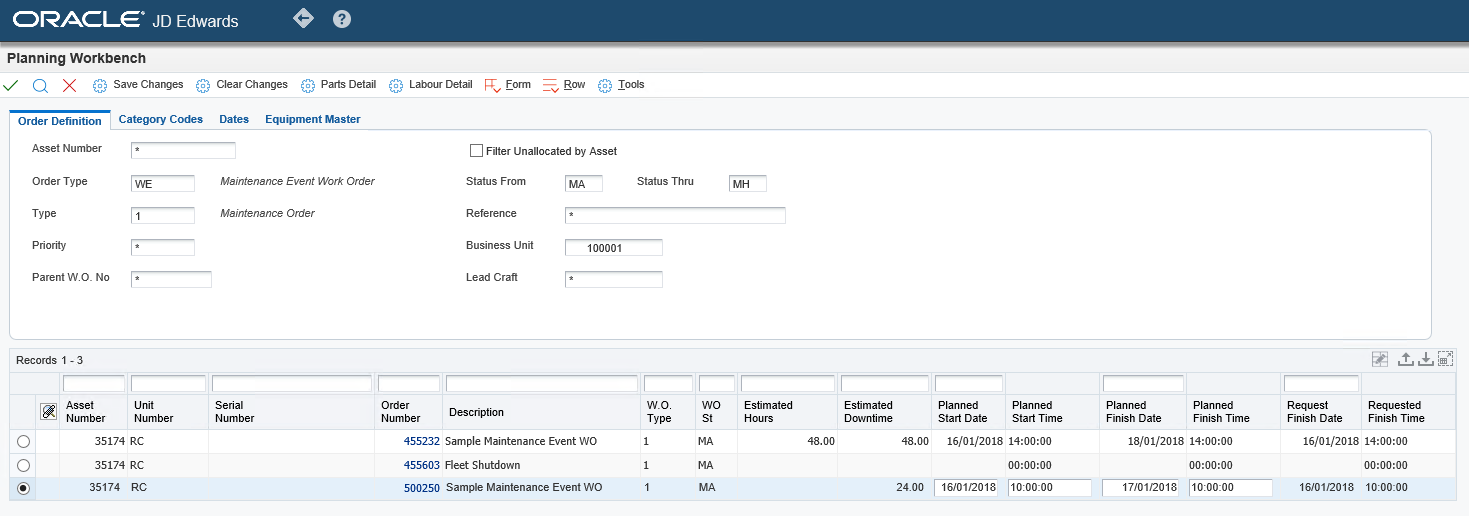
Task: Click the customize grid pencil icon
Action: [1380, 359]
